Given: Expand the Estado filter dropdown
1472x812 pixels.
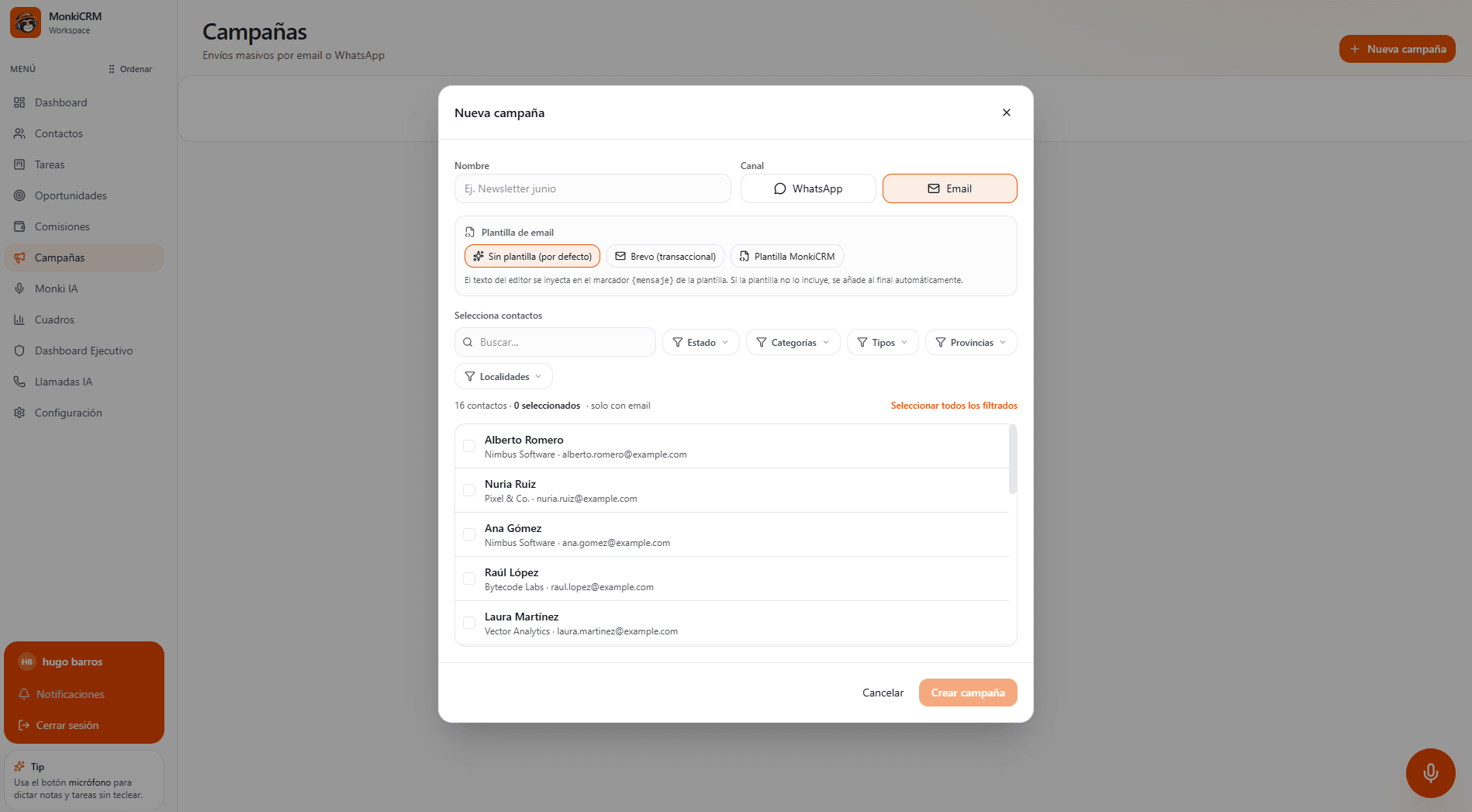Looking at the screenshot, I should [x=700, y=342].
